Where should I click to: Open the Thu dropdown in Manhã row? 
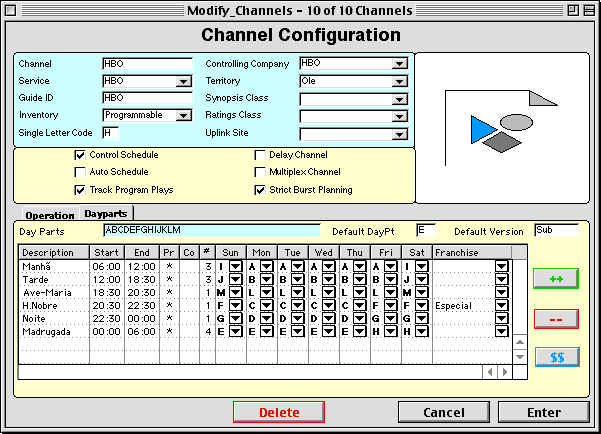(x=360, y=266)
